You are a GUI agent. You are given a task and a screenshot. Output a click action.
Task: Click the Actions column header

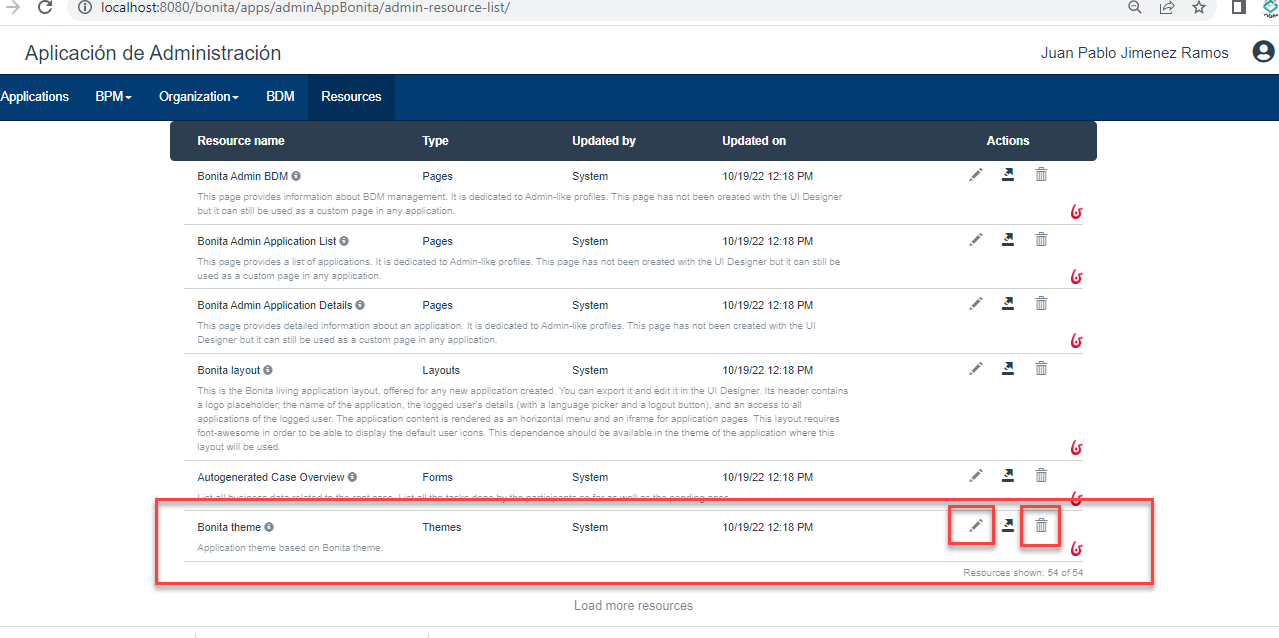1008,141
